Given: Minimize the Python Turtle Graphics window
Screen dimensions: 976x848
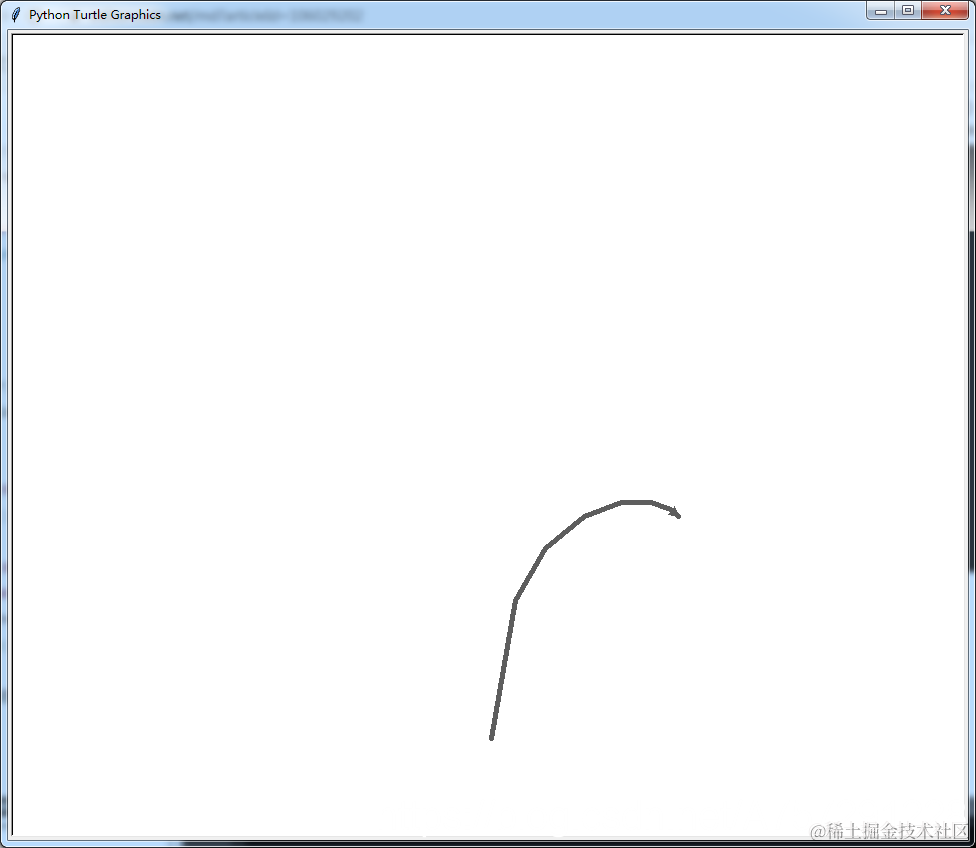Looking at the screenshot, I should pyautogui.click(x=880, y=11).
